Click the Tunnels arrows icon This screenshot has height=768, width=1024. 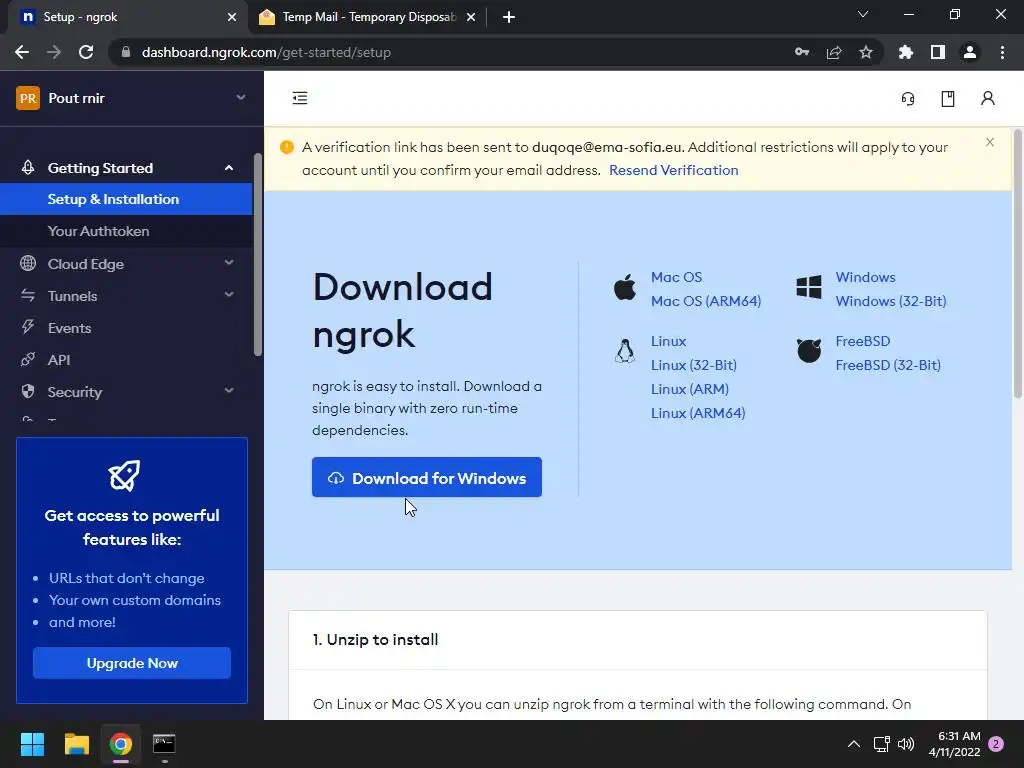tap(27, 295)
